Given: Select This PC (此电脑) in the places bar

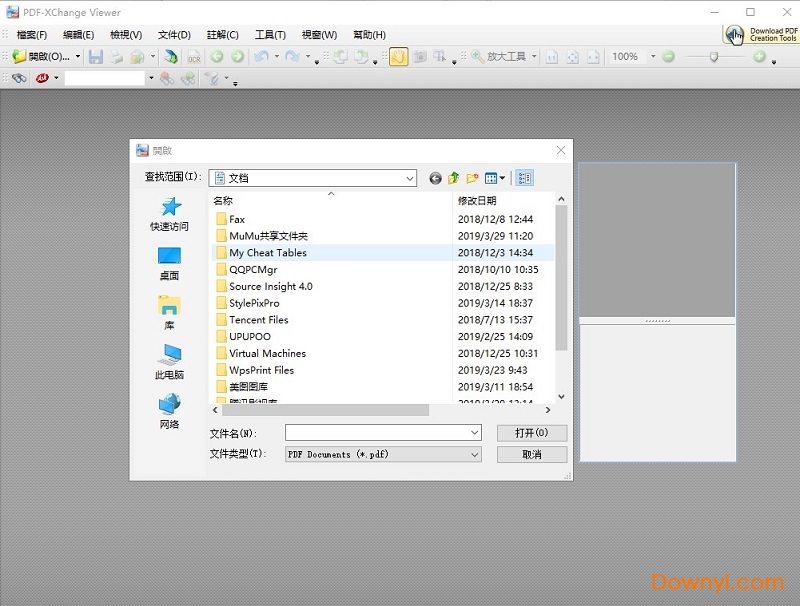Looking at the screenshot, I should [x=169, y=361].
